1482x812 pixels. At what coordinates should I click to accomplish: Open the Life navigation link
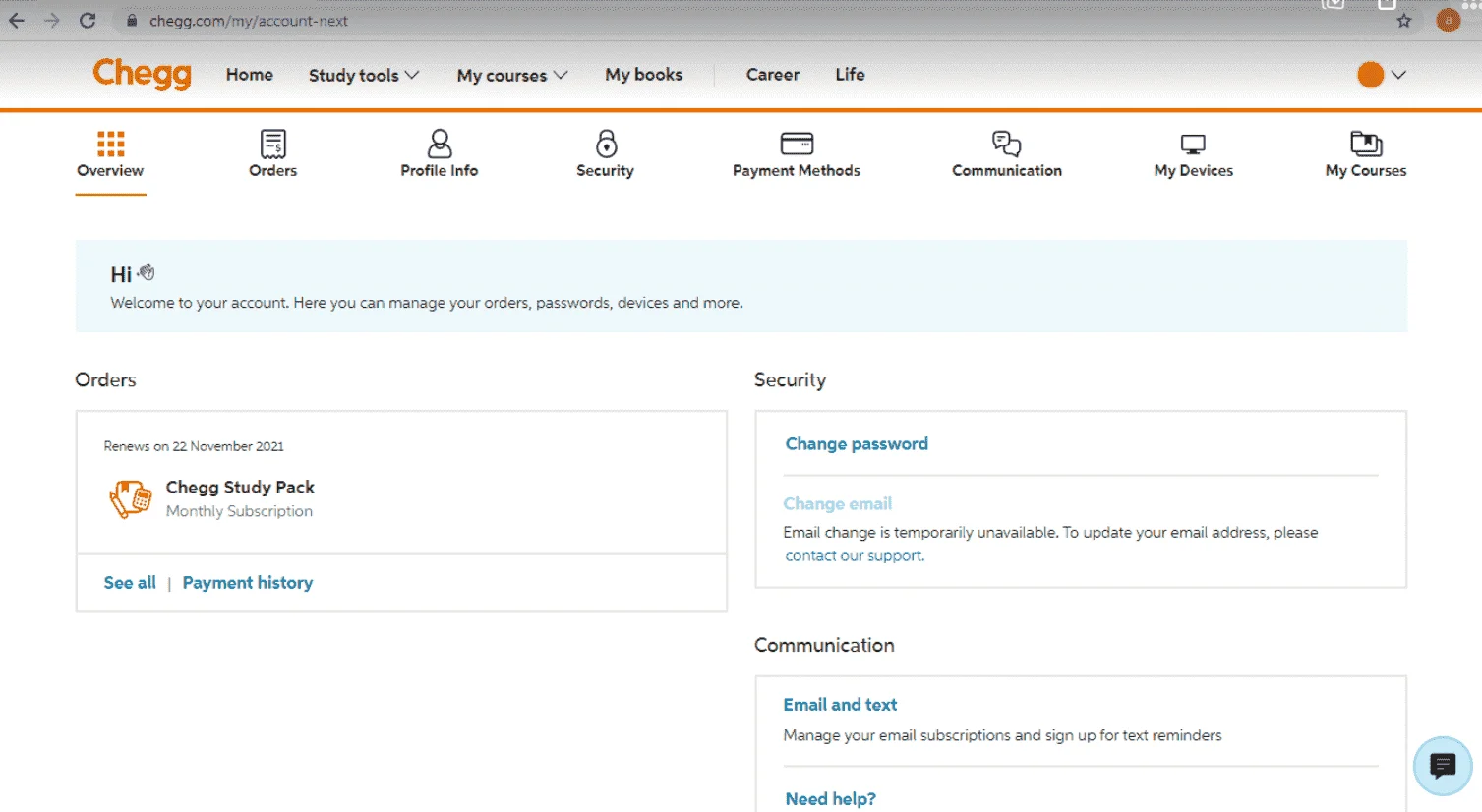coord(851,75)
